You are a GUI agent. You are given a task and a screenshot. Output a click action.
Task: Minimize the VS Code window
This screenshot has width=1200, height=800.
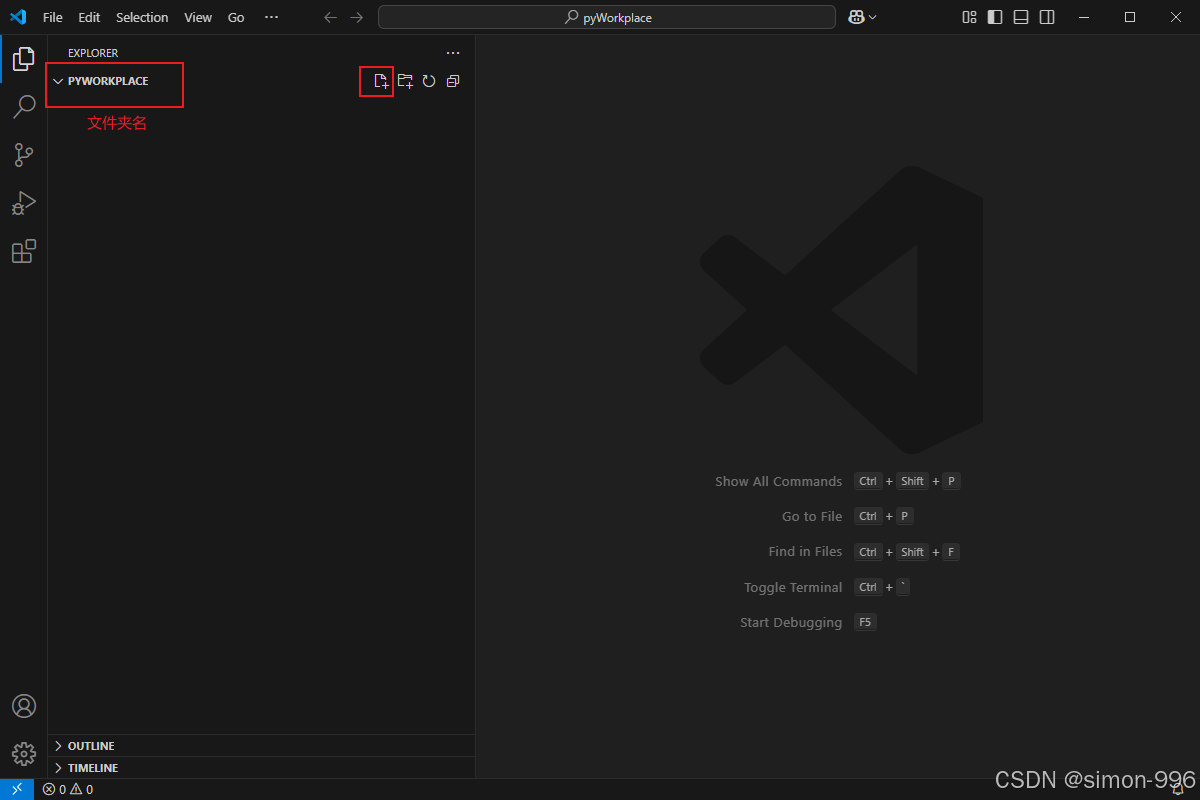pyautogui.click(x=1084, y=17)
